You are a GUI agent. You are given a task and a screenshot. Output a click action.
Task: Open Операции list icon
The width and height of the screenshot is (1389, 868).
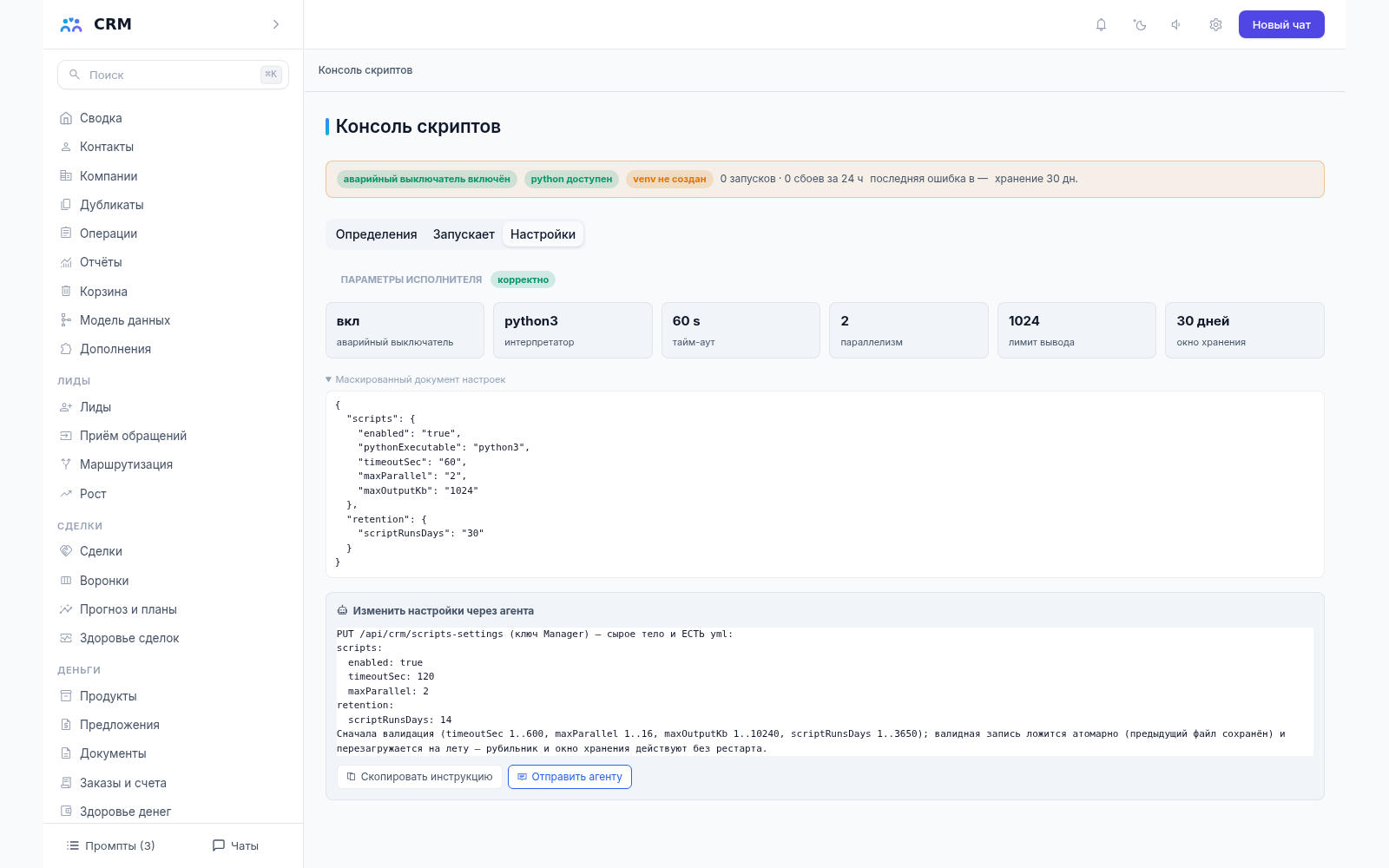[66, 233]
